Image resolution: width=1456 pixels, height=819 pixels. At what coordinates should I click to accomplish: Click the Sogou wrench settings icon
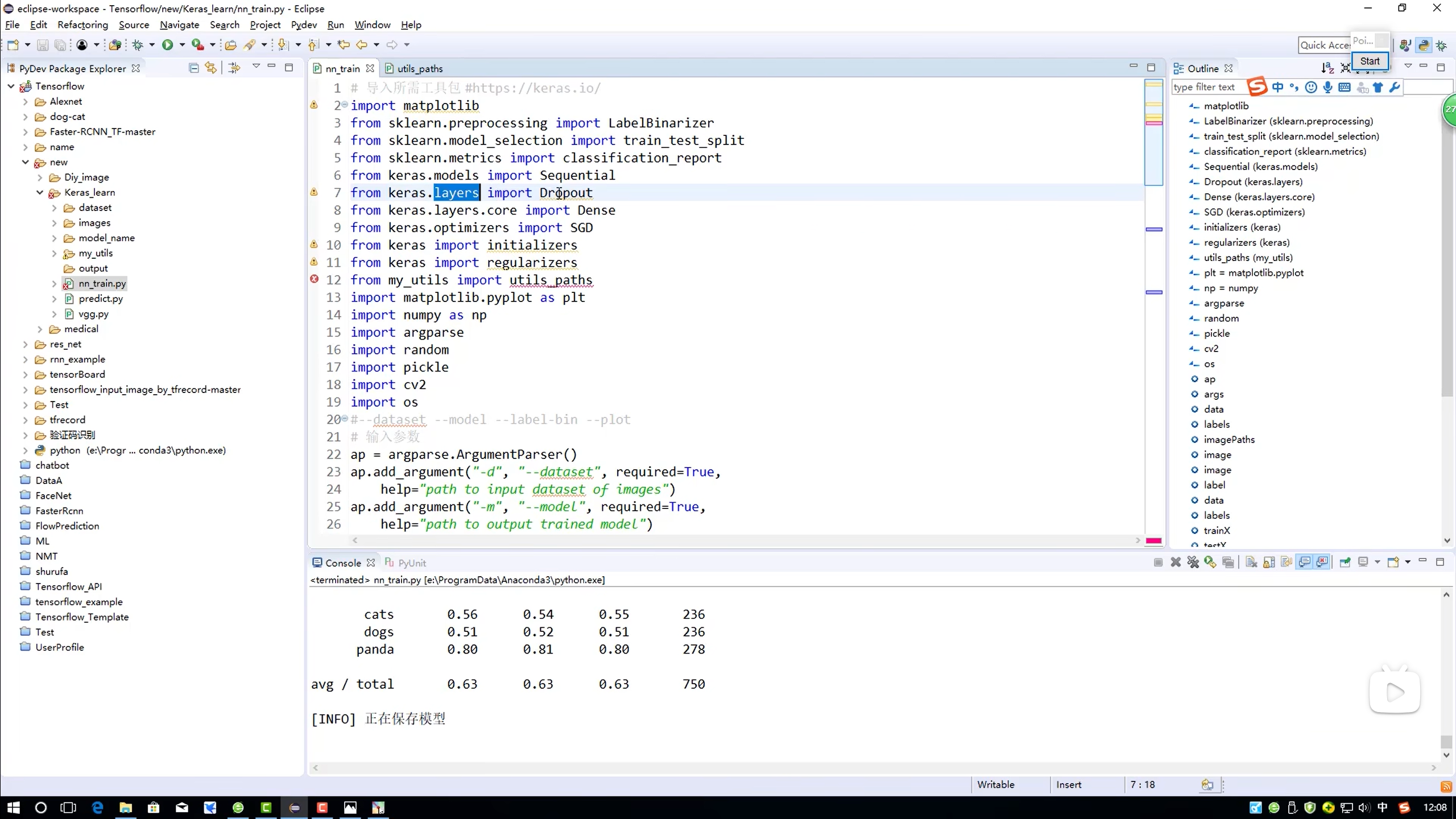pos(1394,87)
